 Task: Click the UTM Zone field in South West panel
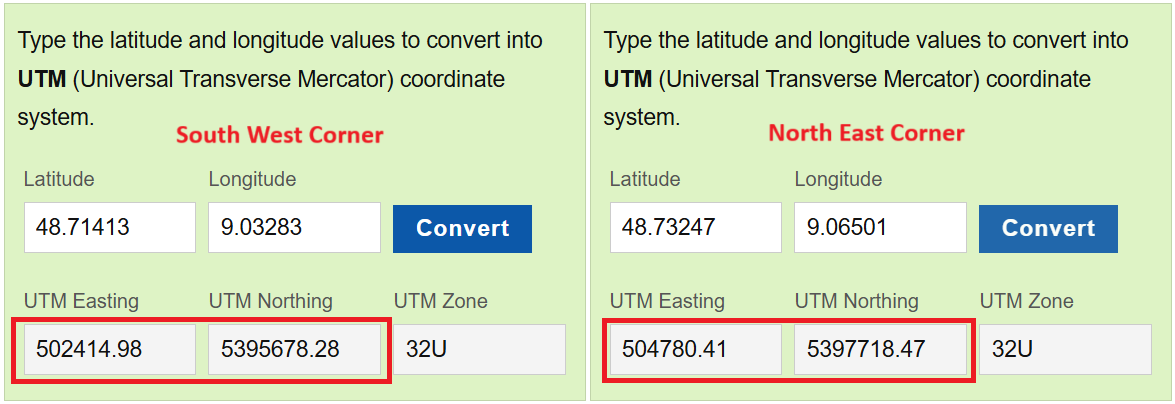pos(479,349)
